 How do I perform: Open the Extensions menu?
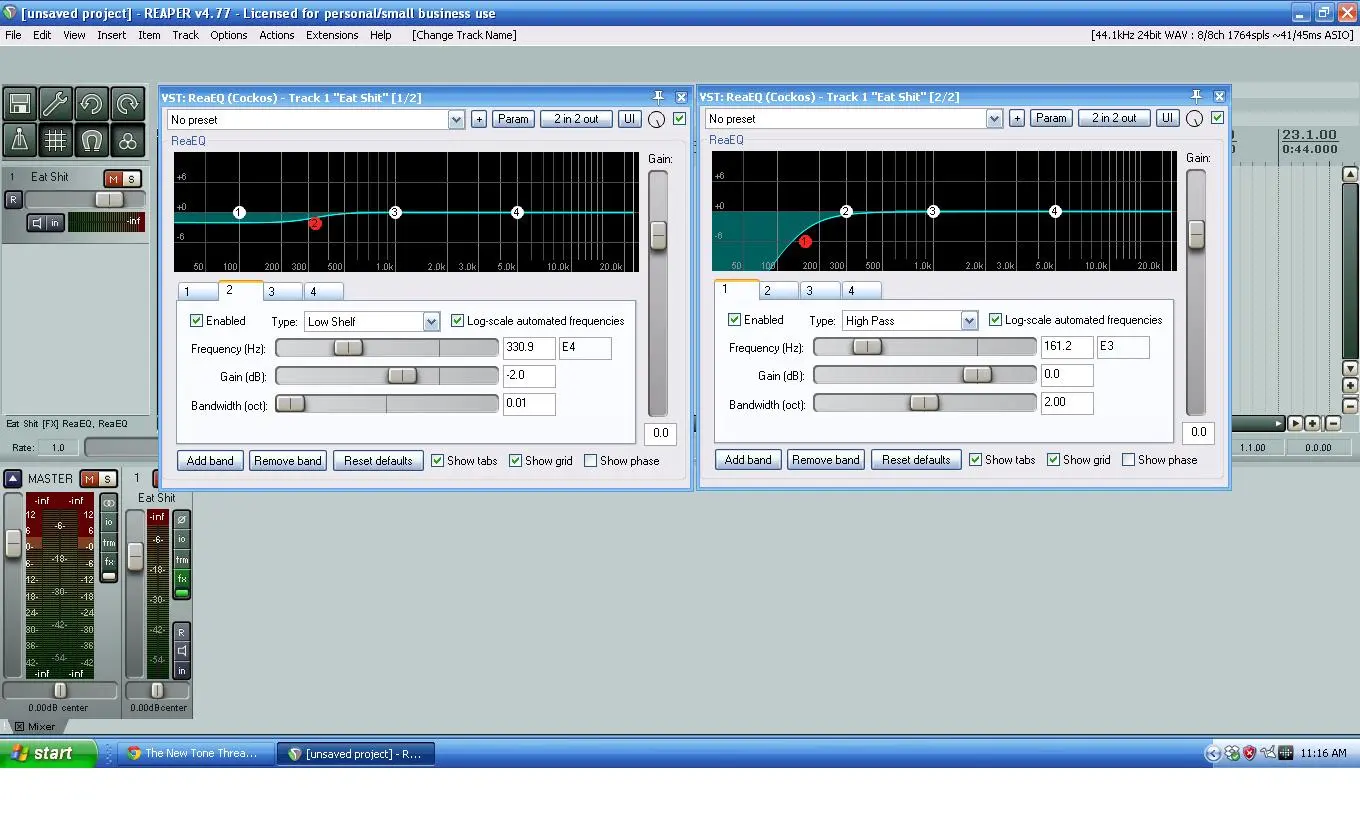click(332, 35)
